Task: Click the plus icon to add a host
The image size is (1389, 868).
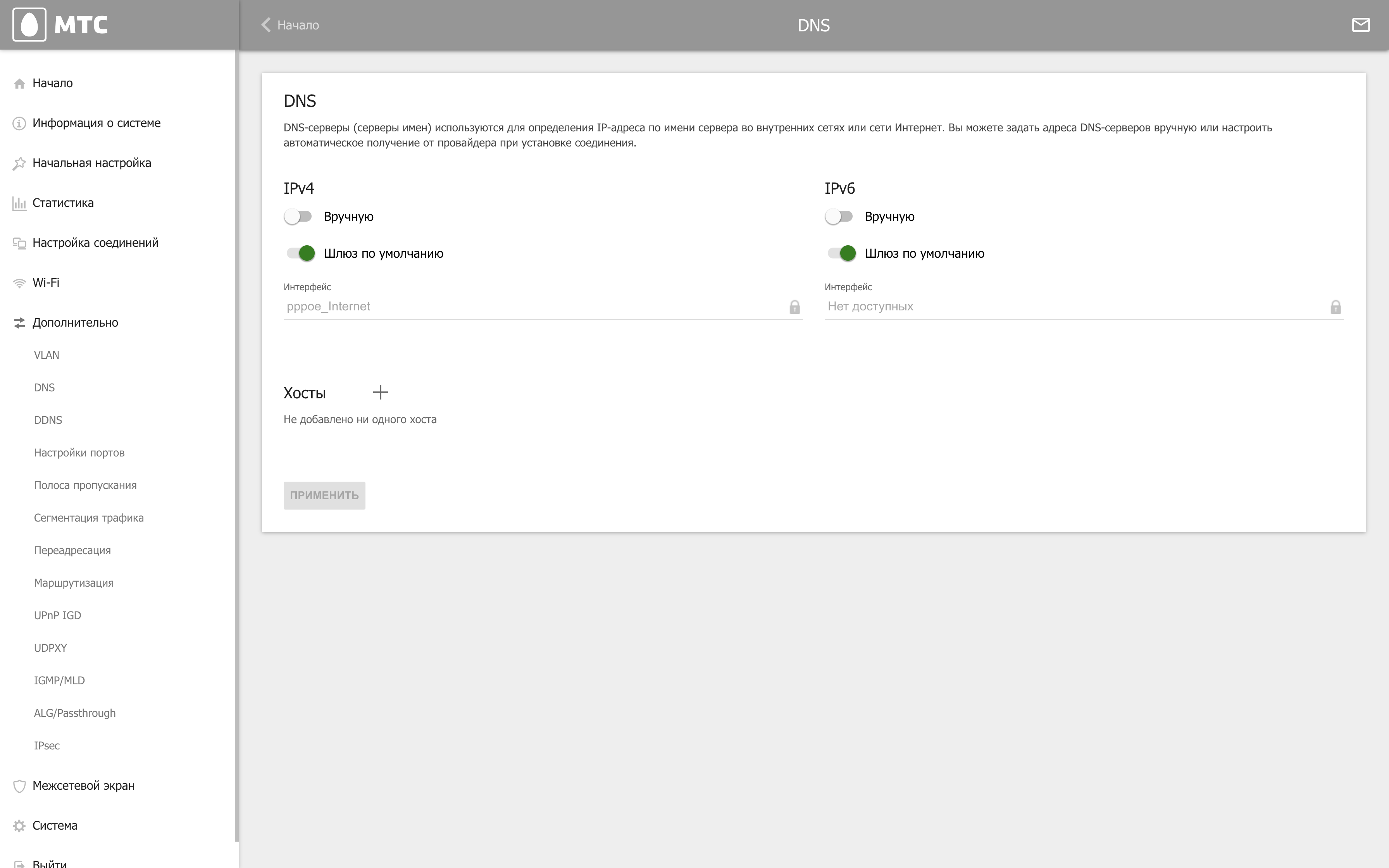Action: tap(381, 393)
